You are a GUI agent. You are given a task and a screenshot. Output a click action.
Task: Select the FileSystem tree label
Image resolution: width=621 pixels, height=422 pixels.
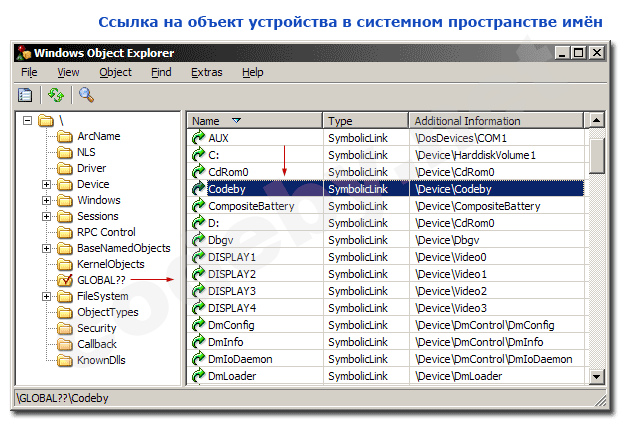tap(103, 296)
